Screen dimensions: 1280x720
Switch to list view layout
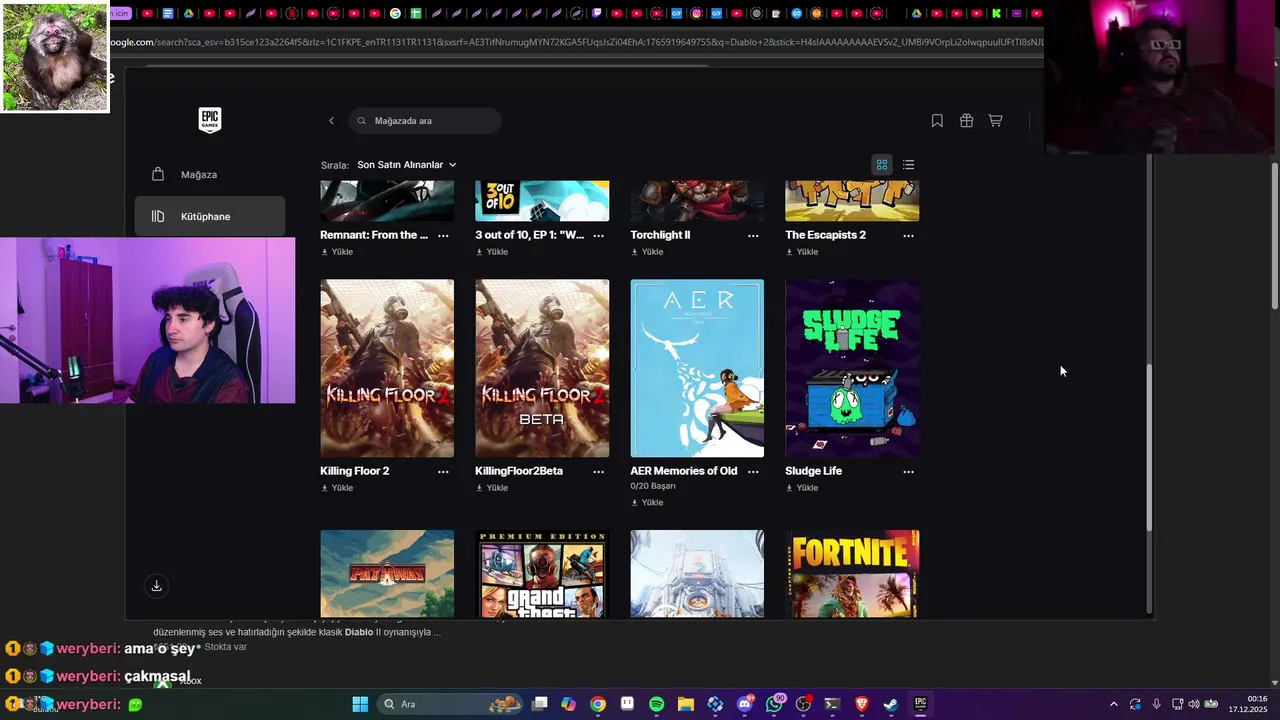click(x=908, y=165)
